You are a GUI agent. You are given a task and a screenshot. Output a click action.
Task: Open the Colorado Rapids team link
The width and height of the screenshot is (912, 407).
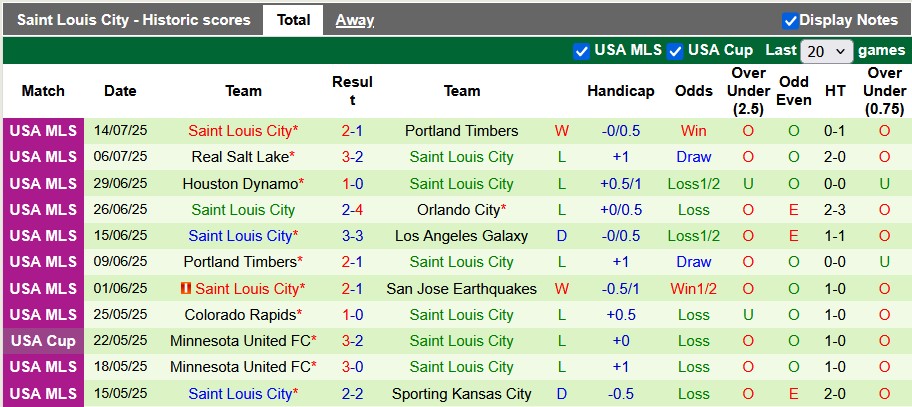click(x=240, y=315)
